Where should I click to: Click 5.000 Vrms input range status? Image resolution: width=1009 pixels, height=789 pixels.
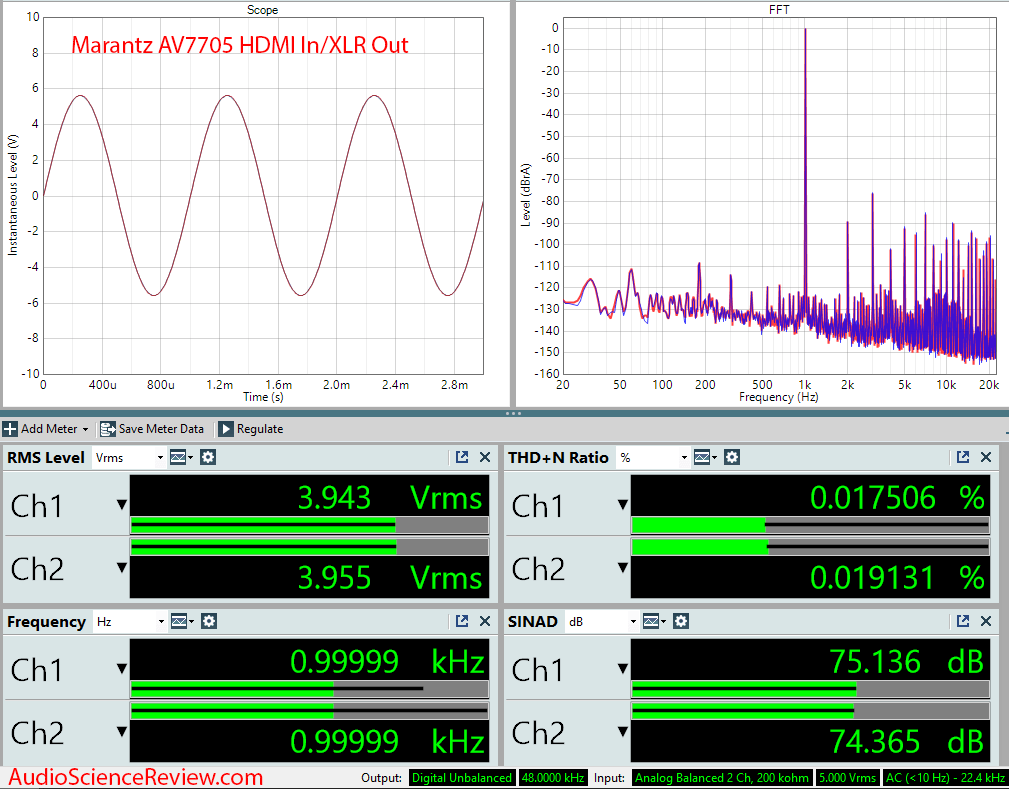coord(847,778)
